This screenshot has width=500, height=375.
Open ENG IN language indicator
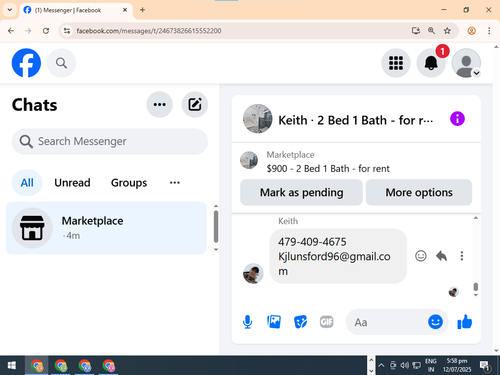point(431,365)
